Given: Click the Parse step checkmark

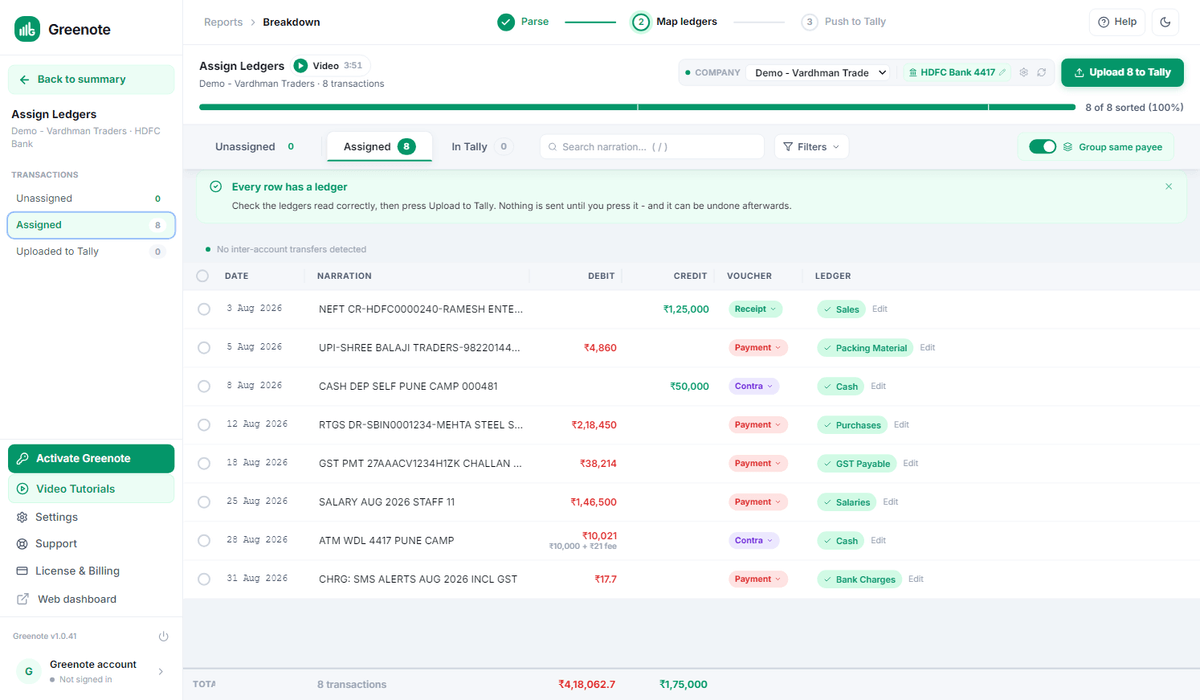Looking at the screenshot, I should [506, 22].
